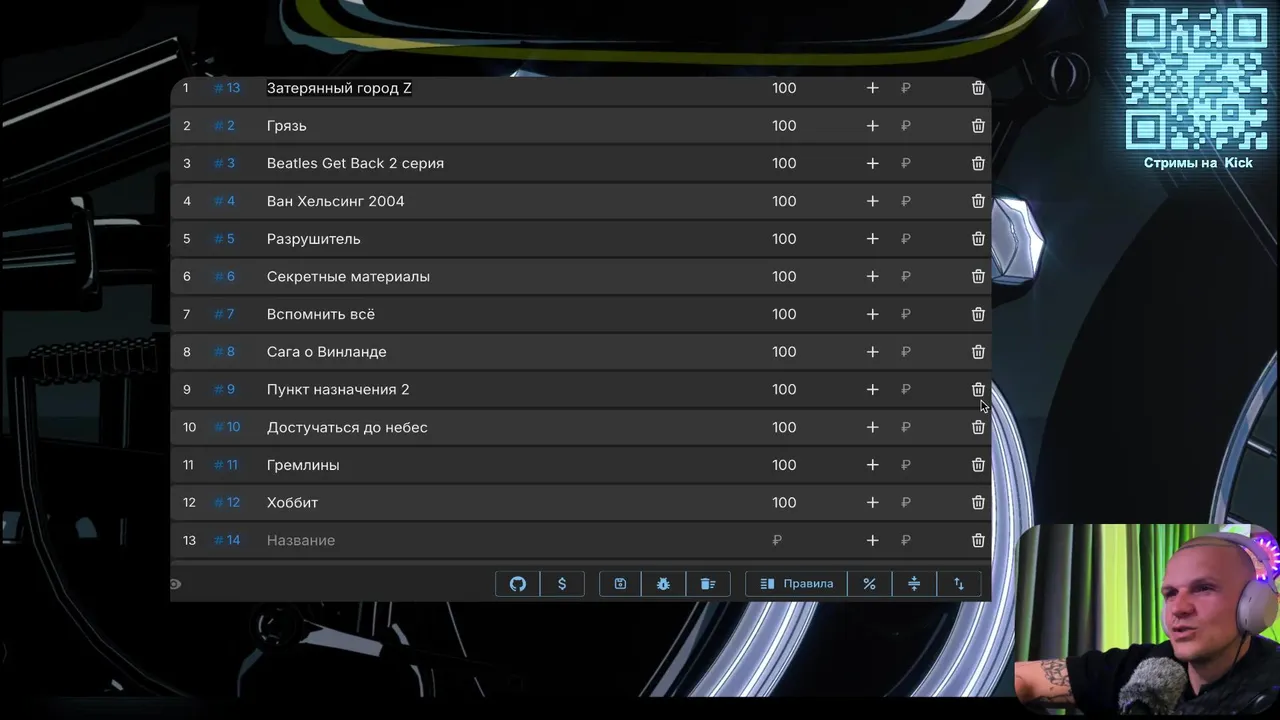Delete the Пункт назначения 2 row
Viewport: 1280px width, 720px height.
click(978, 389)
